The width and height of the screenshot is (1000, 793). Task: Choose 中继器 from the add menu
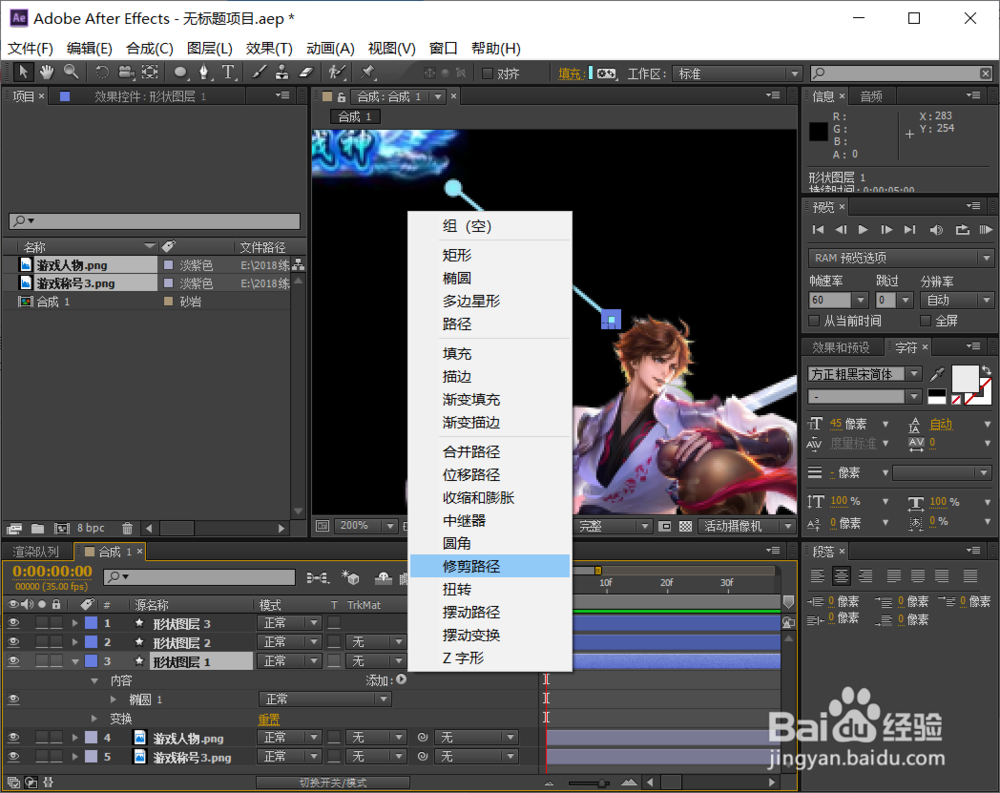490,521
